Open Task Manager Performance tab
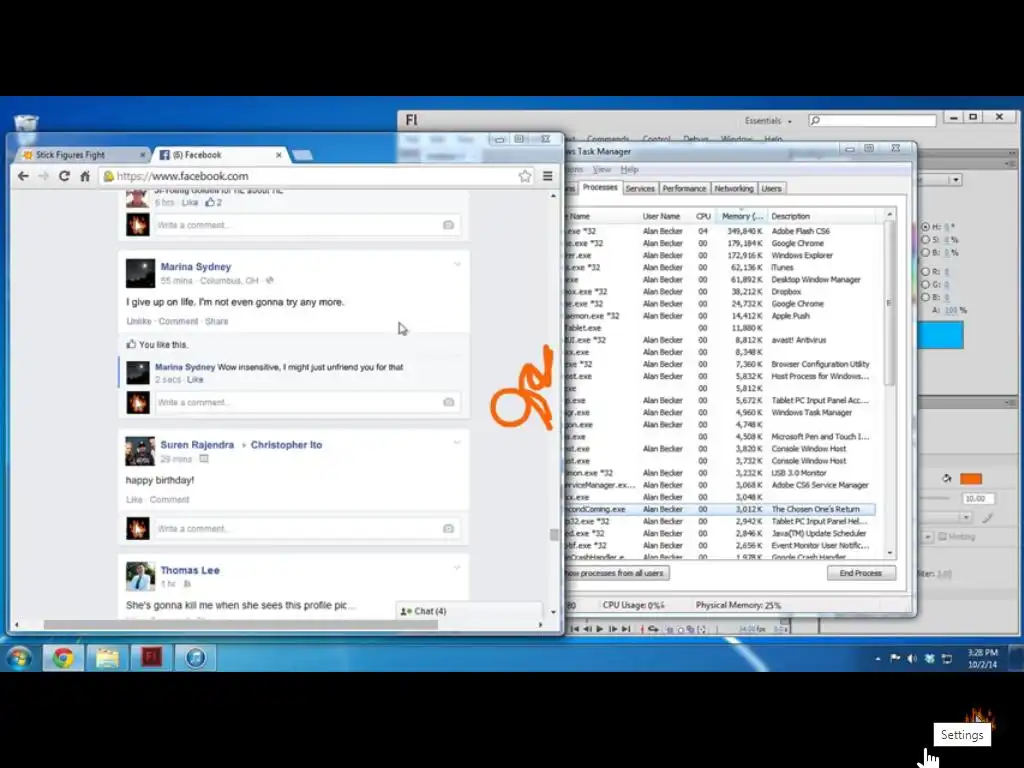 click(x=684, y=188)
